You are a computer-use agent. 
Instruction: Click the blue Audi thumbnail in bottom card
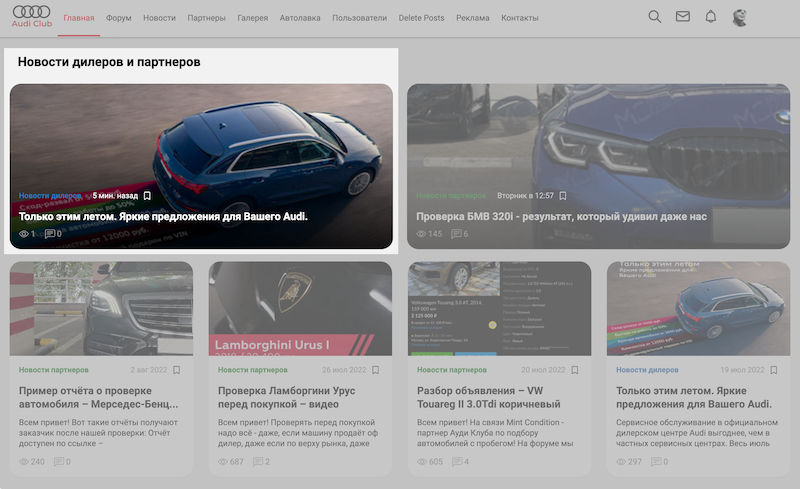point(698,309)
